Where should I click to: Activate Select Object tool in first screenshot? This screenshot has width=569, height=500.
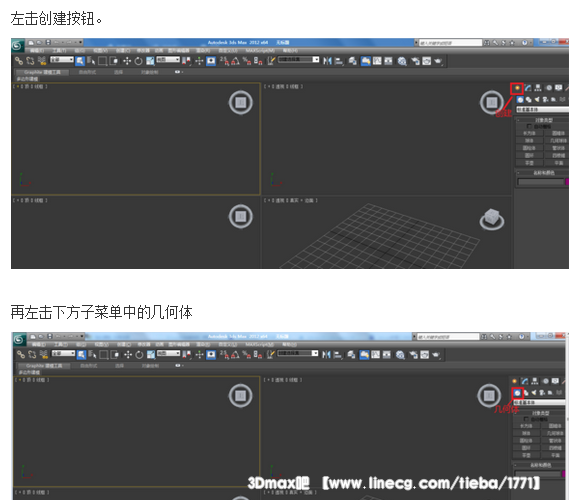pos(80,61)
